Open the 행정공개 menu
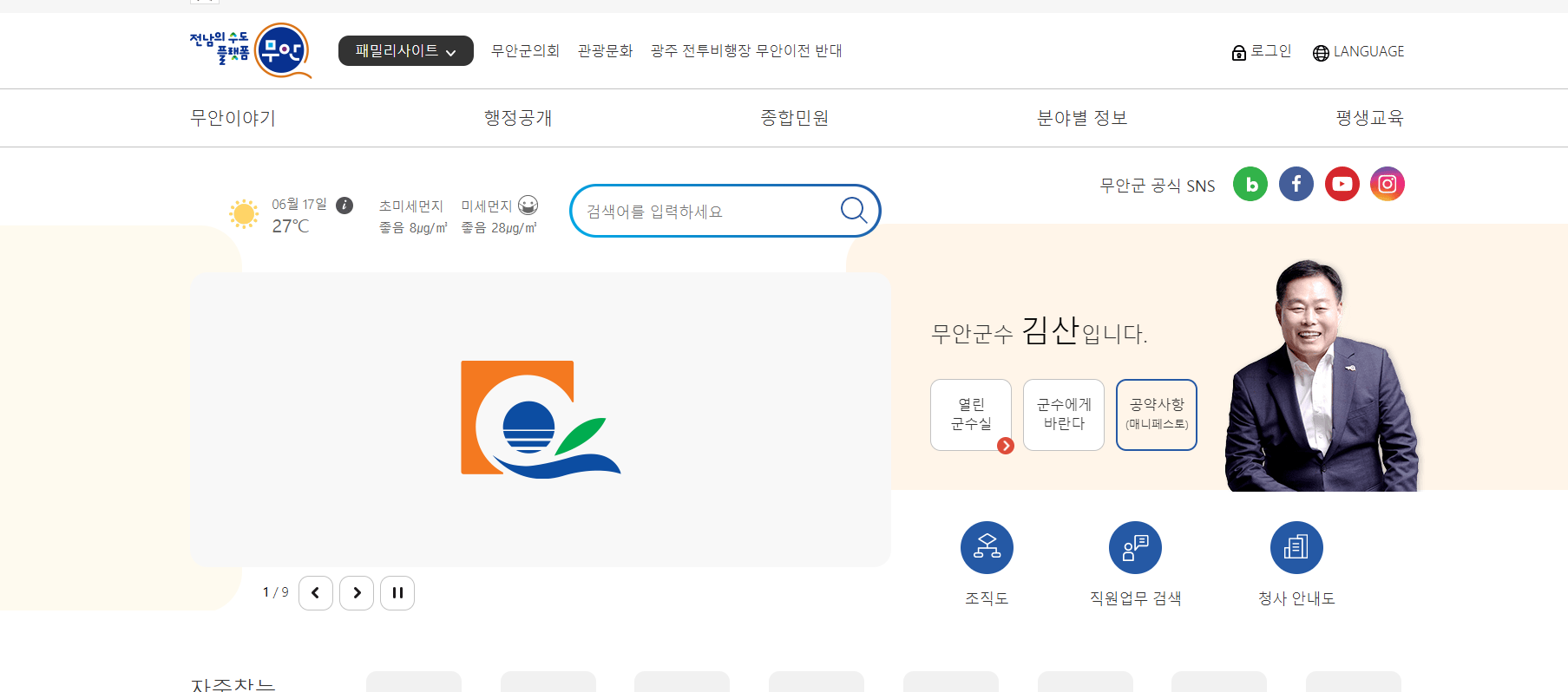 pos(518,118)
